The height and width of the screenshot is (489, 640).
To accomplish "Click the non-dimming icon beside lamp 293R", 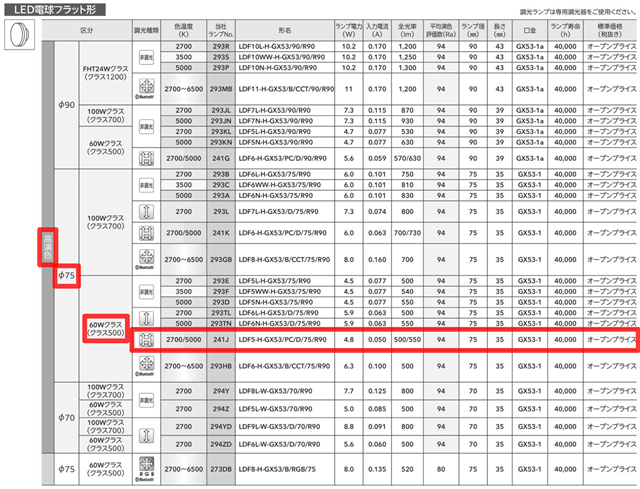I will tap(145, 57).
